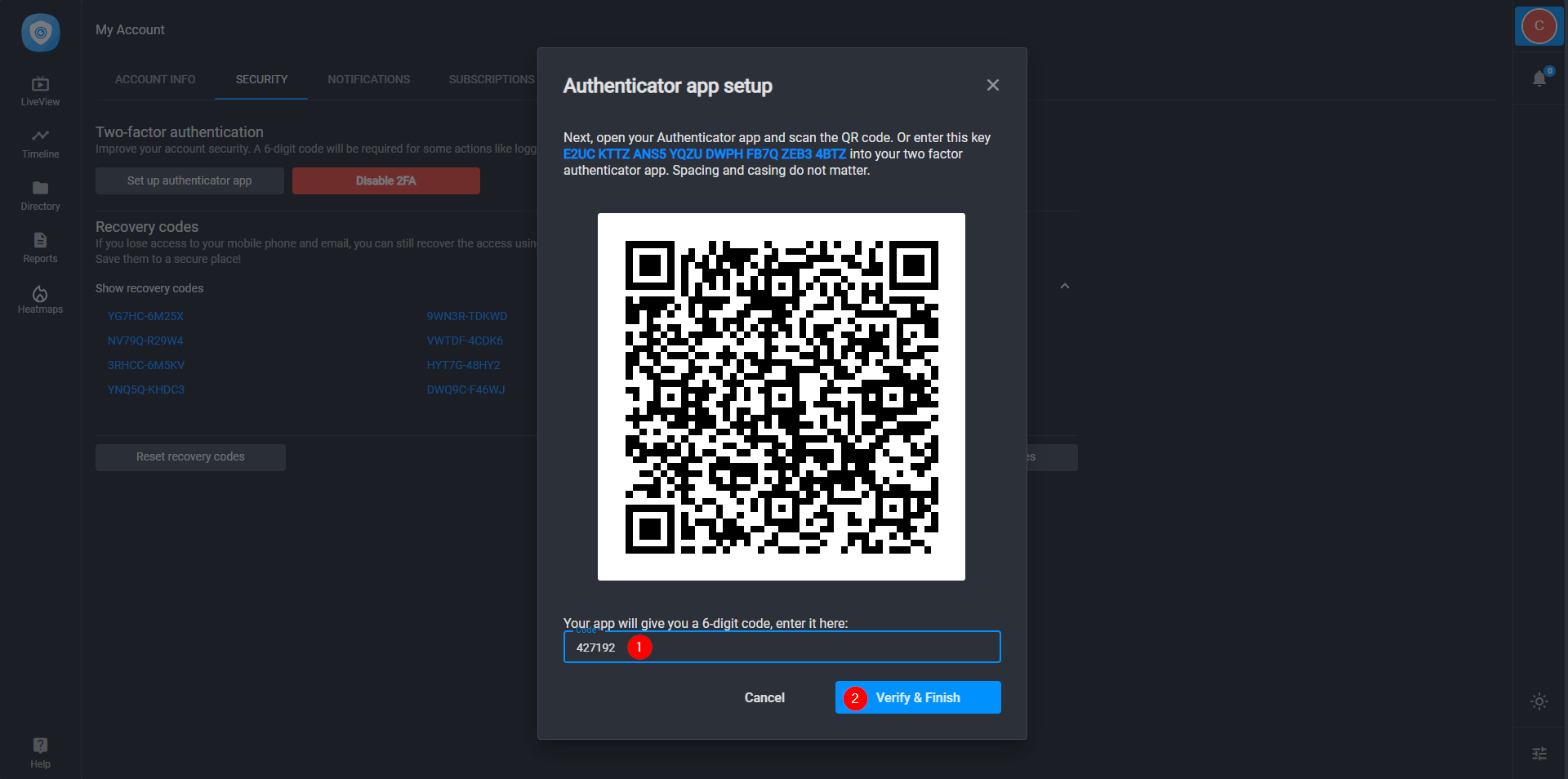Viewport: 1568px width, 779px height.
Task: Select the Security tab
Action: 261,79
